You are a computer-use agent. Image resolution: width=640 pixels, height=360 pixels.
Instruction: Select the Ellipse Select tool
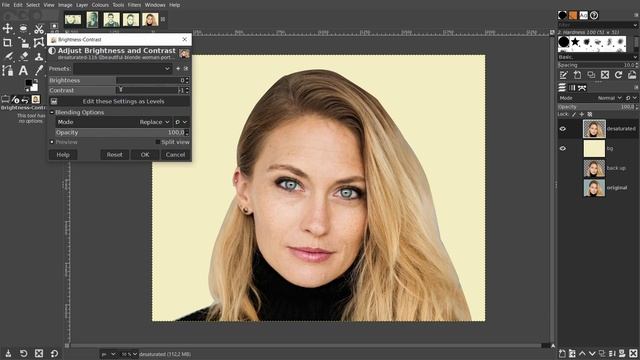pos(23,28)
